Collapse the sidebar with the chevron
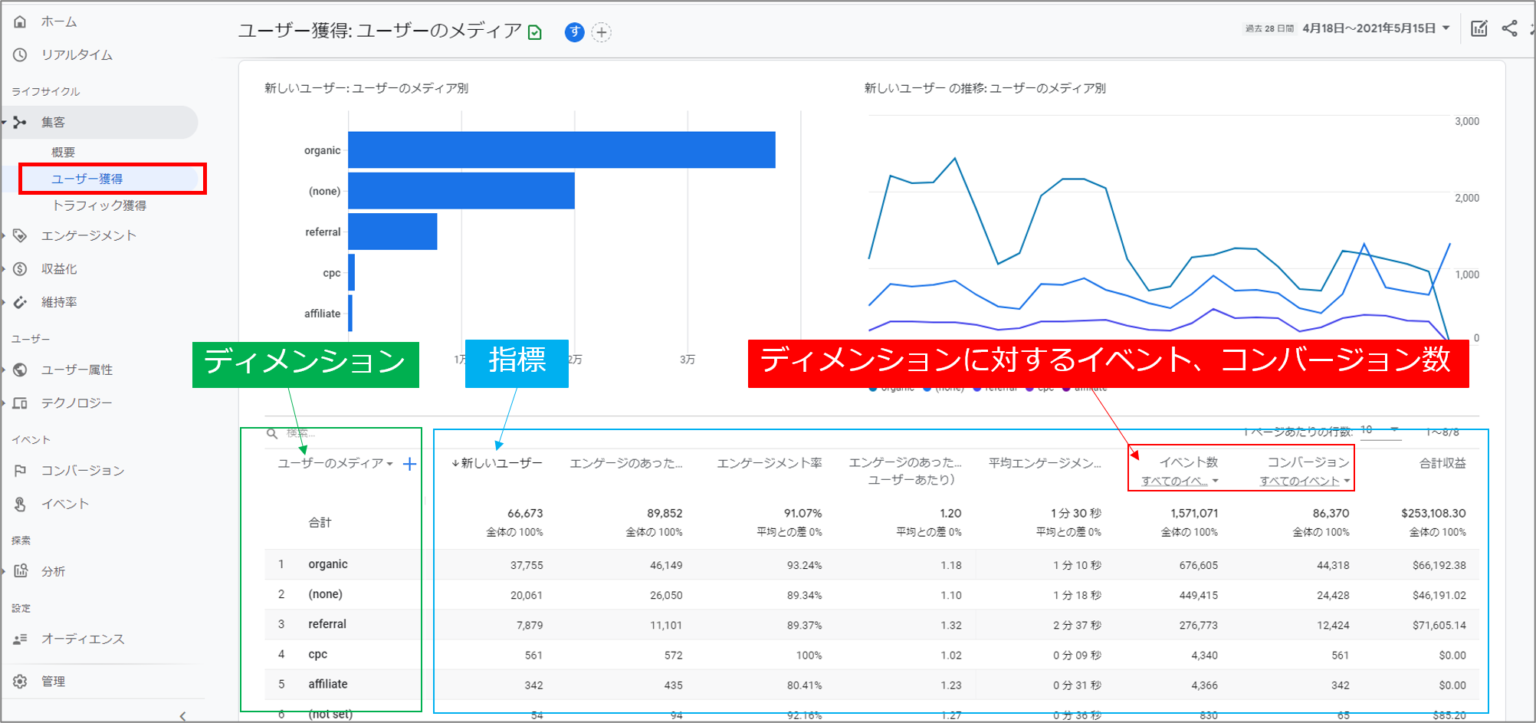 click(x=183, y=715)
